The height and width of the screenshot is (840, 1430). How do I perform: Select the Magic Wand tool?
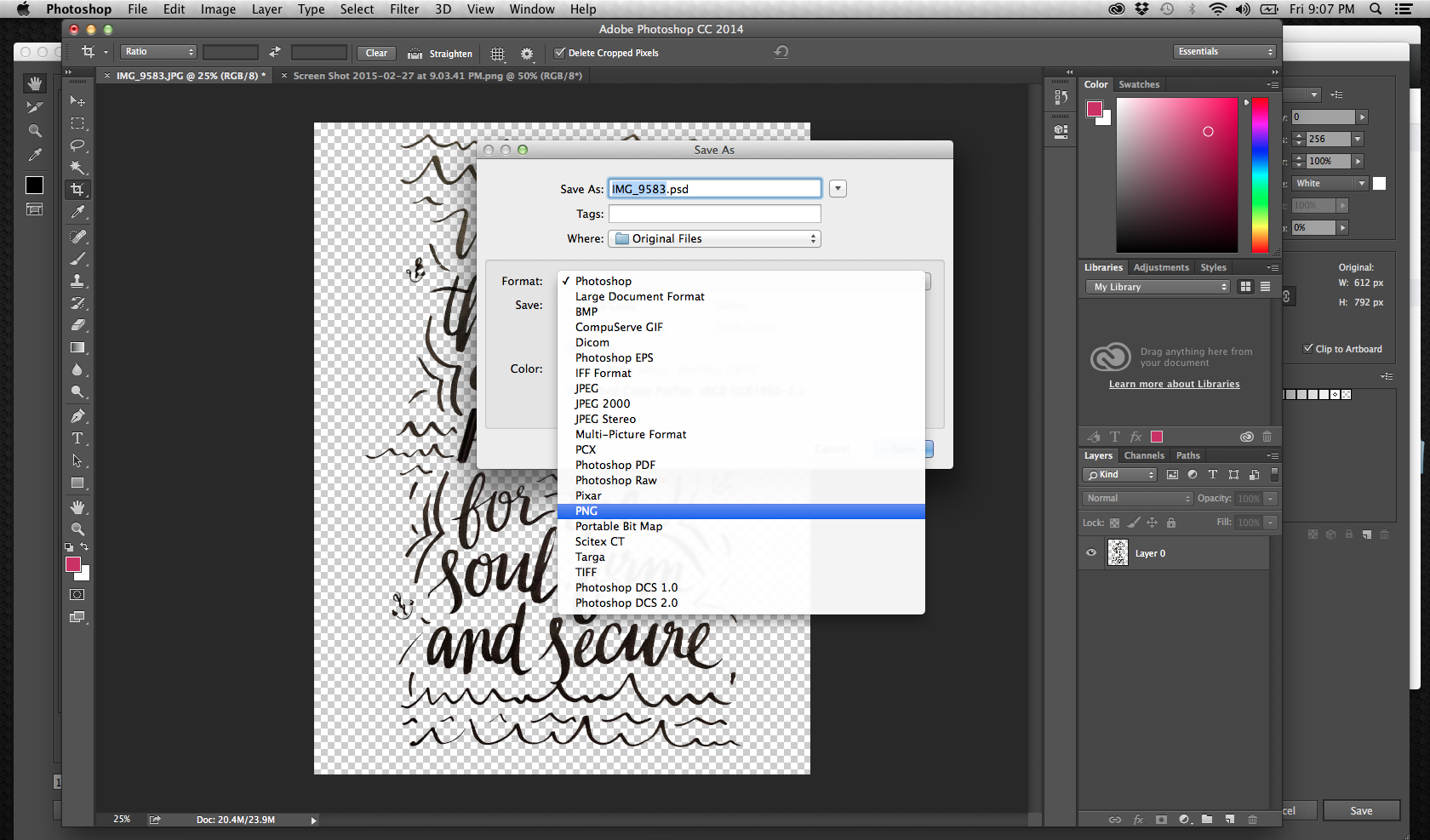[x=77, y=168]
